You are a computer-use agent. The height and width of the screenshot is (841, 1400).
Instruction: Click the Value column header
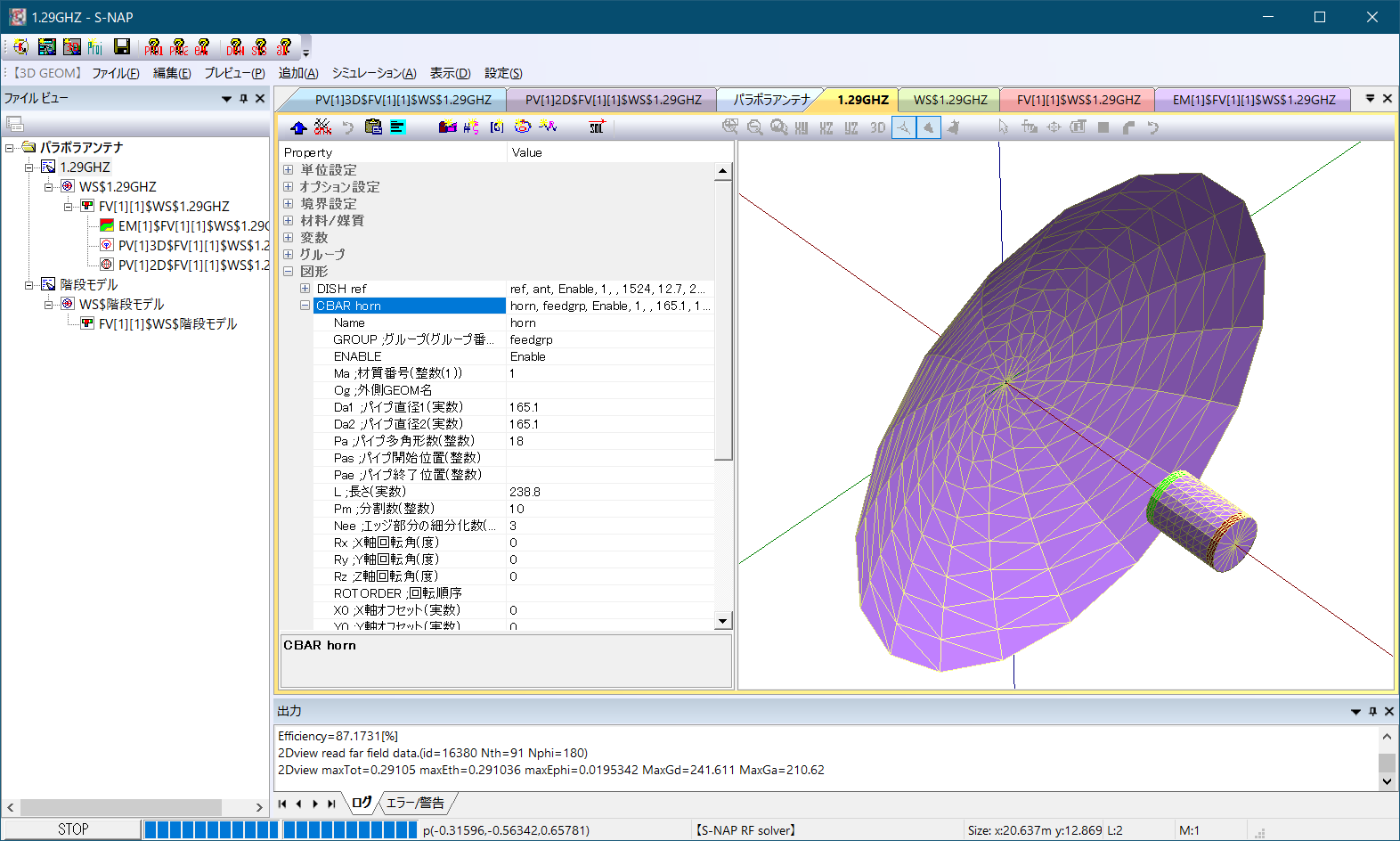619,152
